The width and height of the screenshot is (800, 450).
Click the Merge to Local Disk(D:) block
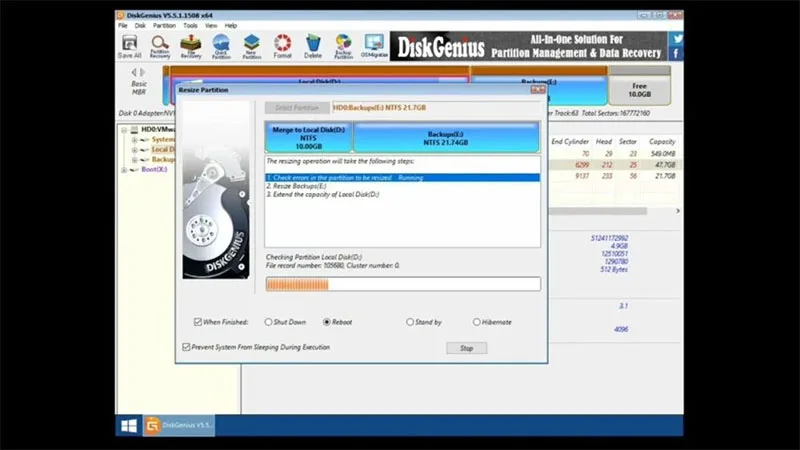pos(309,138)
